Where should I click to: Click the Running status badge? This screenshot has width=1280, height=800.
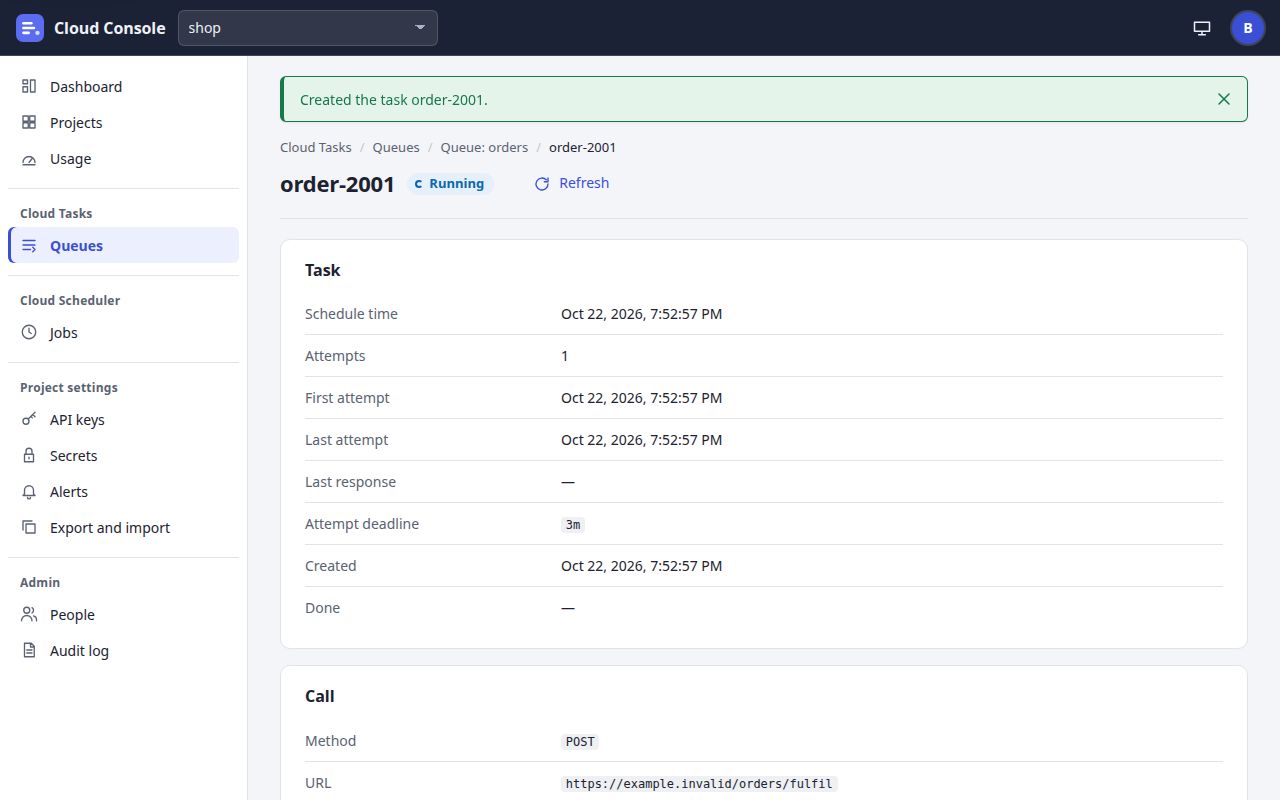click(451, 184)
